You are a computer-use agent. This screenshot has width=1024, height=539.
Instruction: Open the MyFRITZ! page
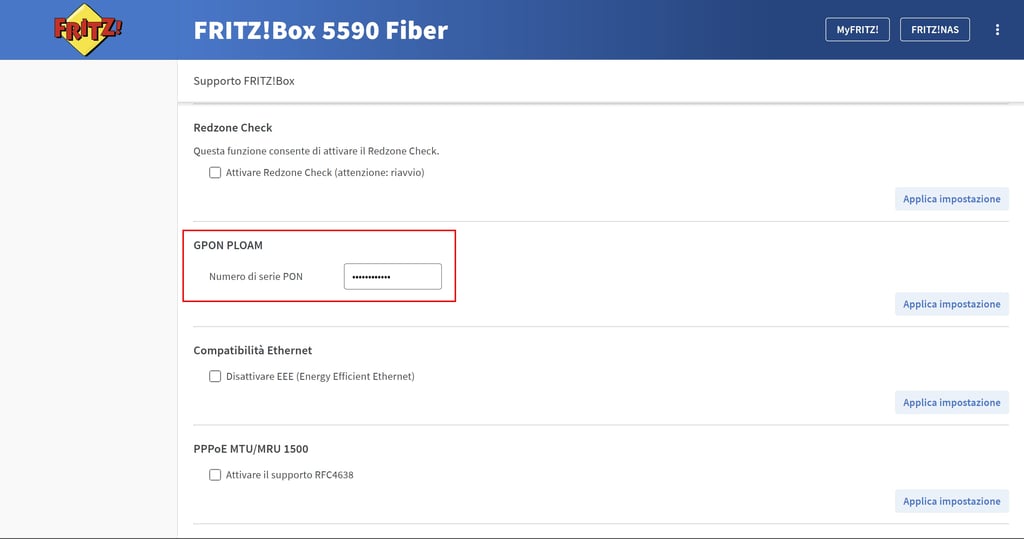(857, 30)
